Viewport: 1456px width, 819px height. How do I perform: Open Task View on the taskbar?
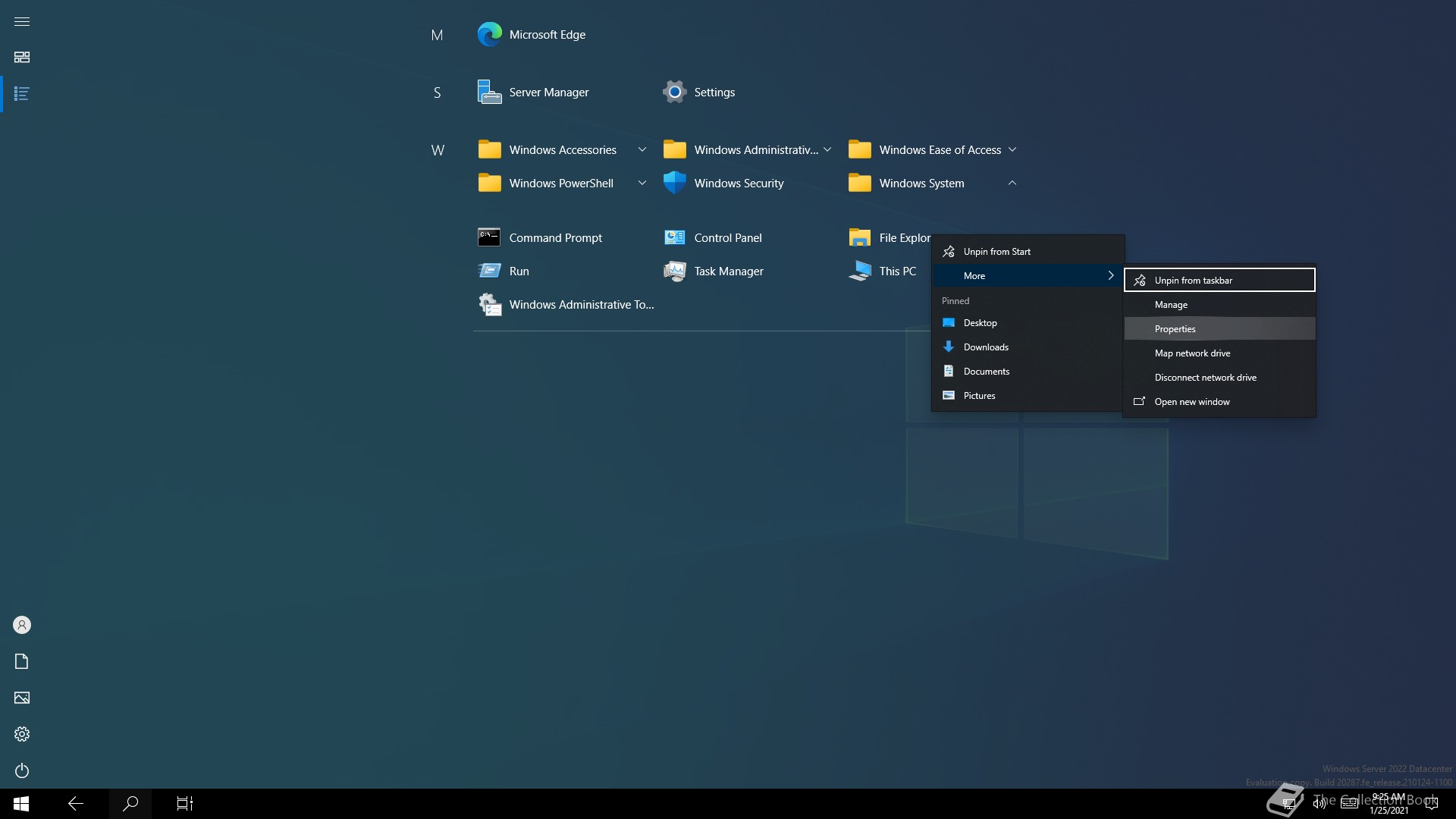point(185,804)
